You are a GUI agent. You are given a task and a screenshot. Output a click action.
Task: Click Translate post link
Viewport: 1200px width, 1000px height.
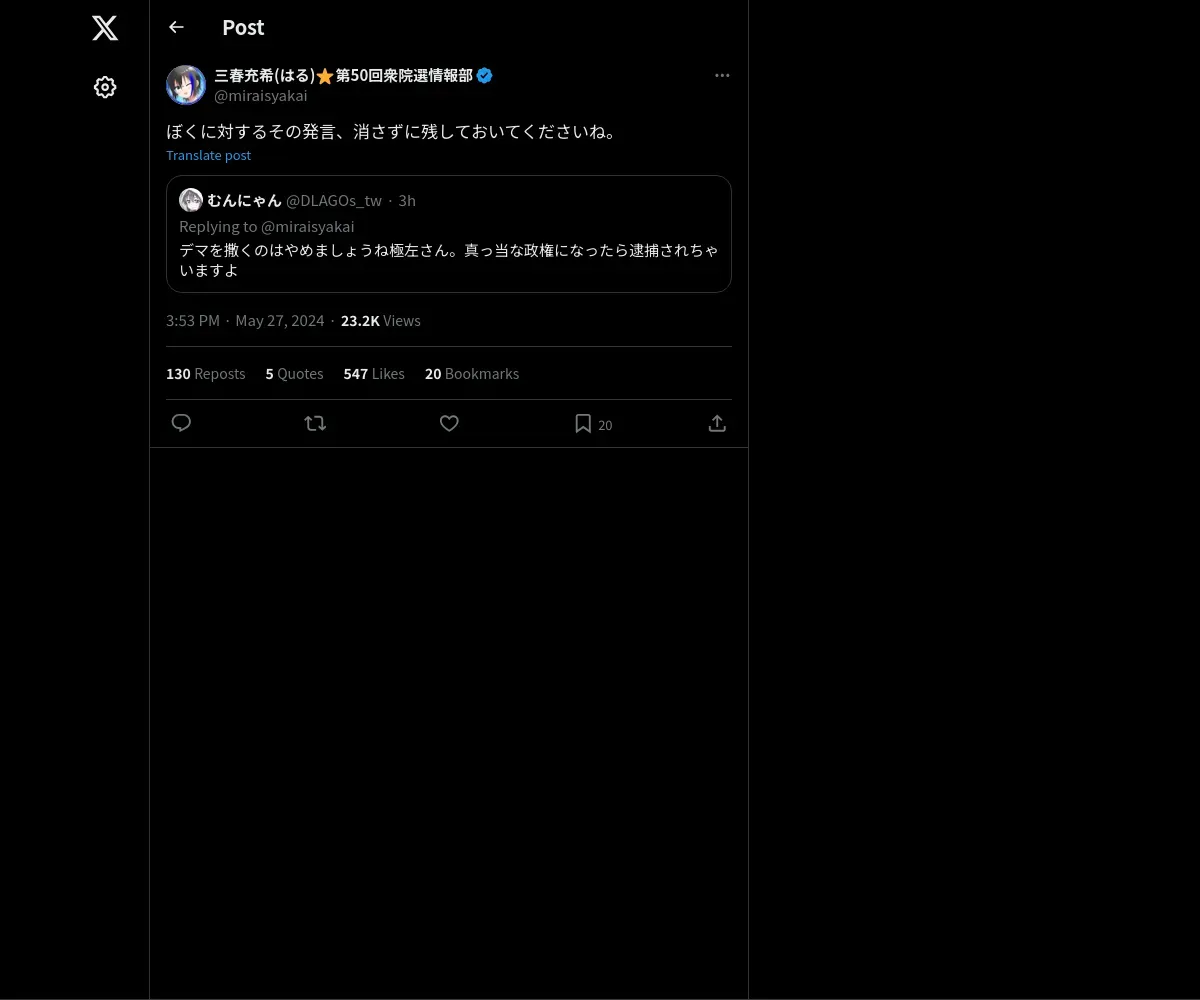tap(208, 155)
